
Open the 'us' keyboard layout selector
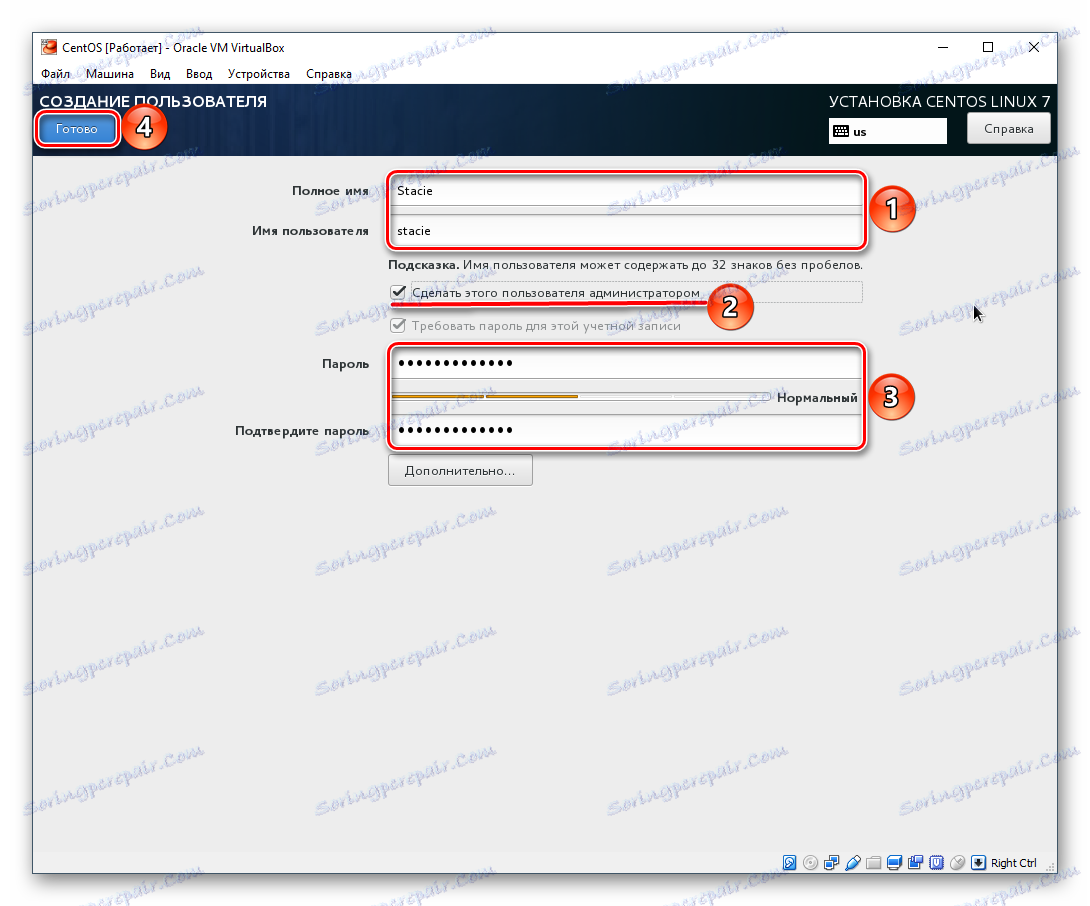pyautogui.click(x=886, y=130)
